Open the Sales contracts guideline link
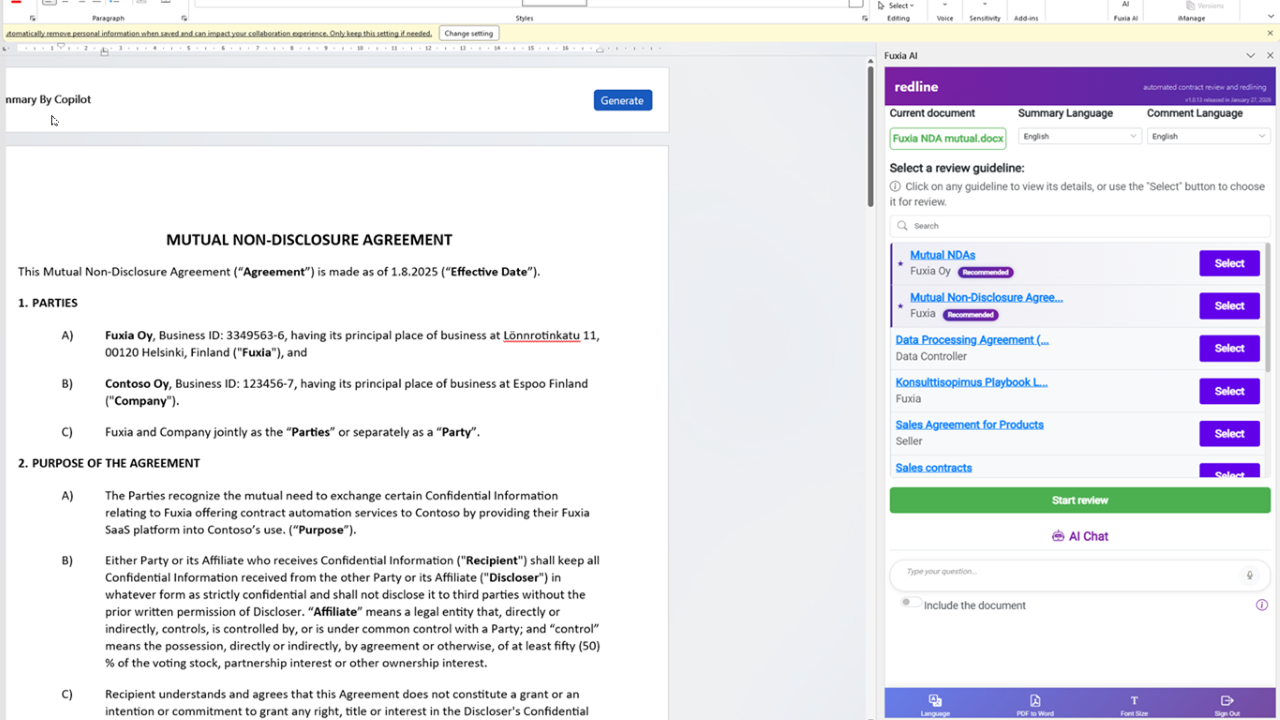The width and height of the screenshot is (1280, 720). click(x=934, y=468)
